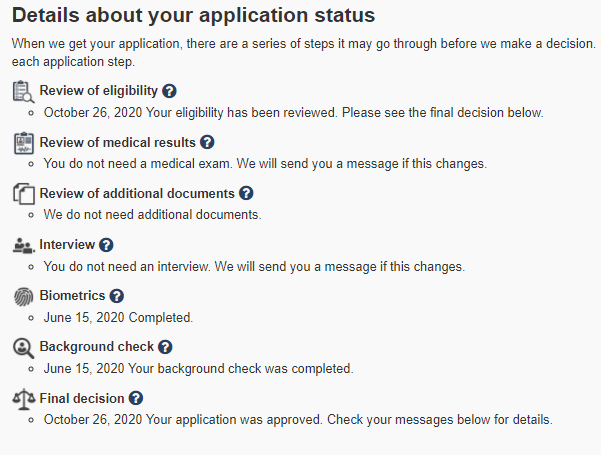The height and width of the screenshot is (455, 601).
Task: Click the Details about your application status title
Action: 194,17
